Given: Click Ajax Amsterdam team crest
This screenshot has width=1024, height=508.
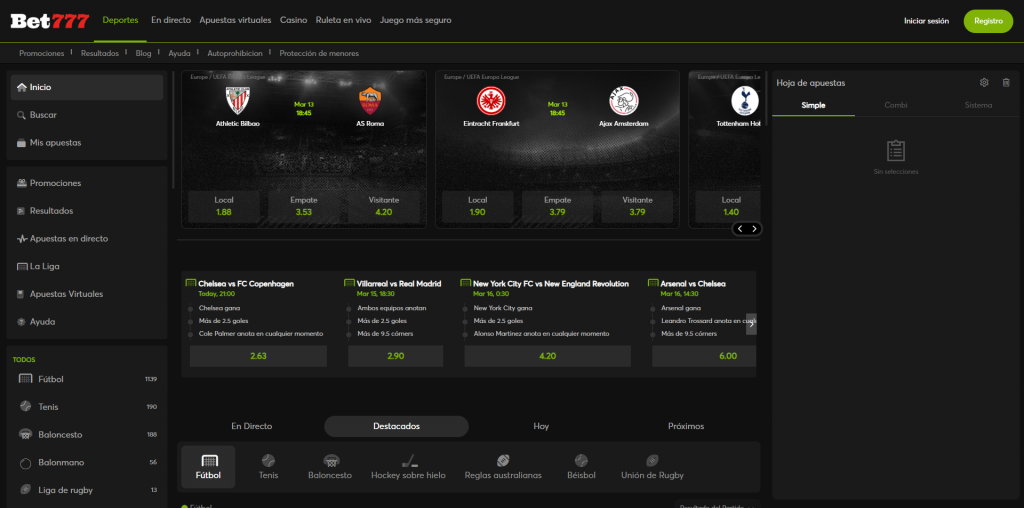Looking at the screenshot, I should tap(624, 101).
